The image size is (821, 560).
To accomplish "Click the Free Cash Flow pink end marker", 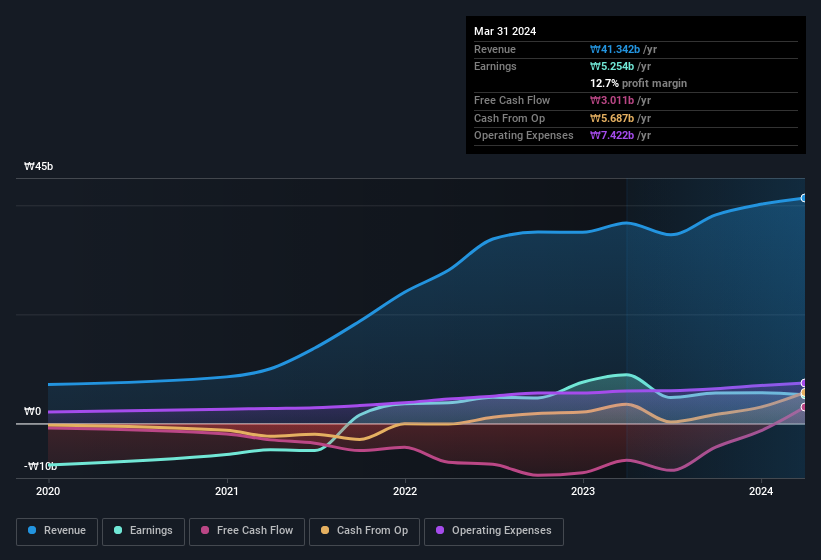I will click(x=804, y=407).
